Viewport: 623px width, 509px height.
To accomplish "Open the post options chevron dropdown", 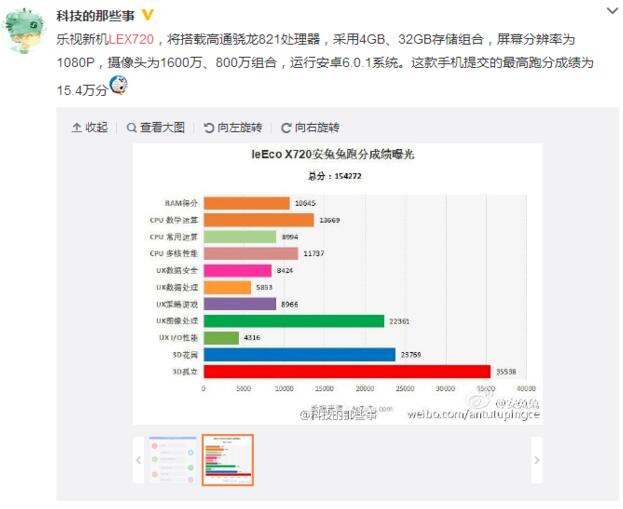I will tap(613, 11).
